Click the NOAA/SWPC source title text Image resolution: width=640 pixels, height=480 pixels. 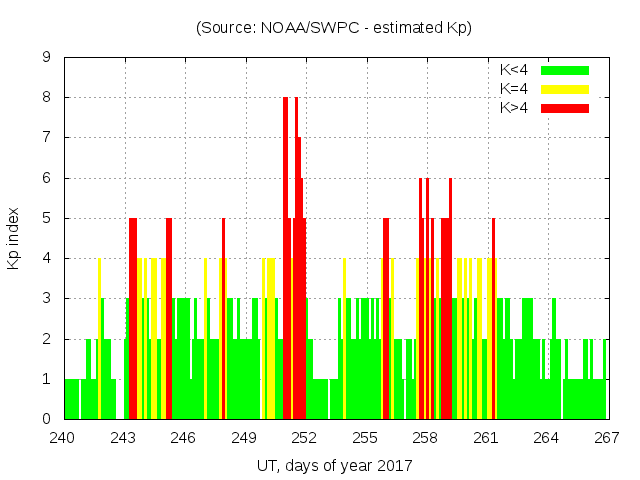pyautogui.click(x=333, y=28)
